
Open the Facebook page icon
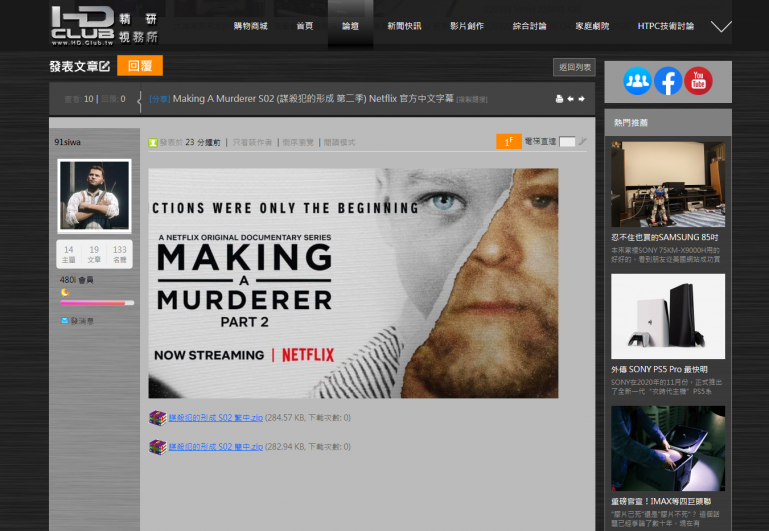pyautogui.click(x=668, y=81)
